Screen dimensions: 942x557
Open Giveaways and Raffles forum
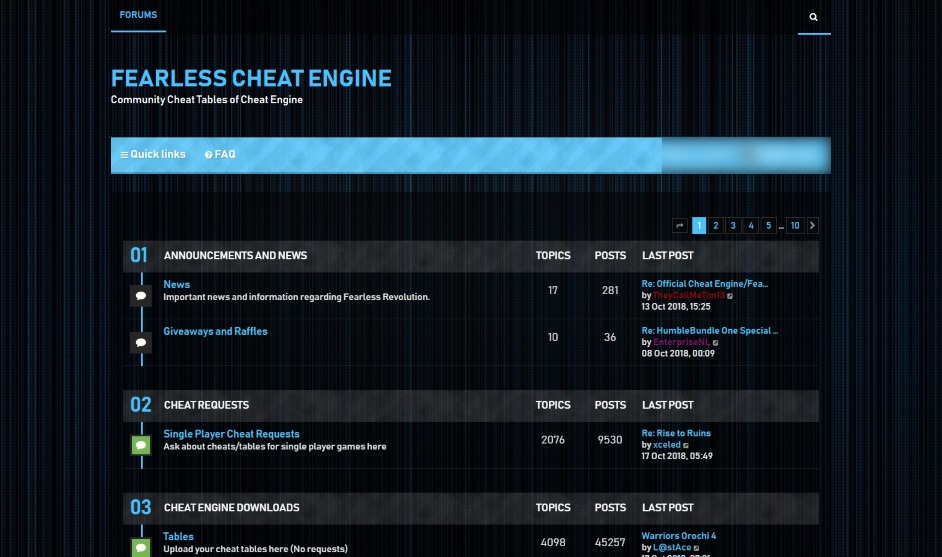pyautogui.click(x=215, y=331)
